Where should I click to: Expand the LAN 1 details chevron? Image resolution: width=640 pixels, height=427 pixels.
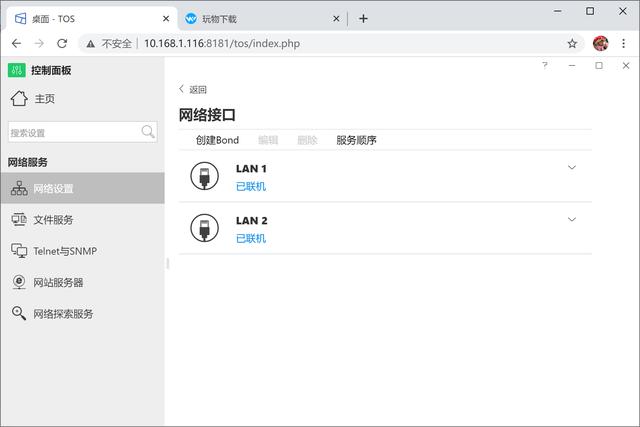[572, 168]
